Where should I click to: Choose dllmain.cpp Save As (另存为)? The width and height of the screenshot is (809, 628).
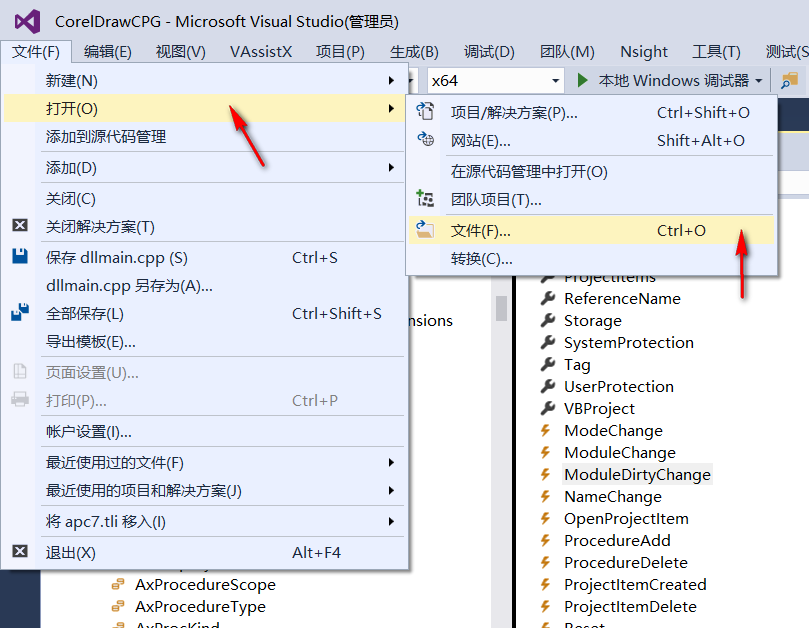pyautogui.click(x=204, y=285)
